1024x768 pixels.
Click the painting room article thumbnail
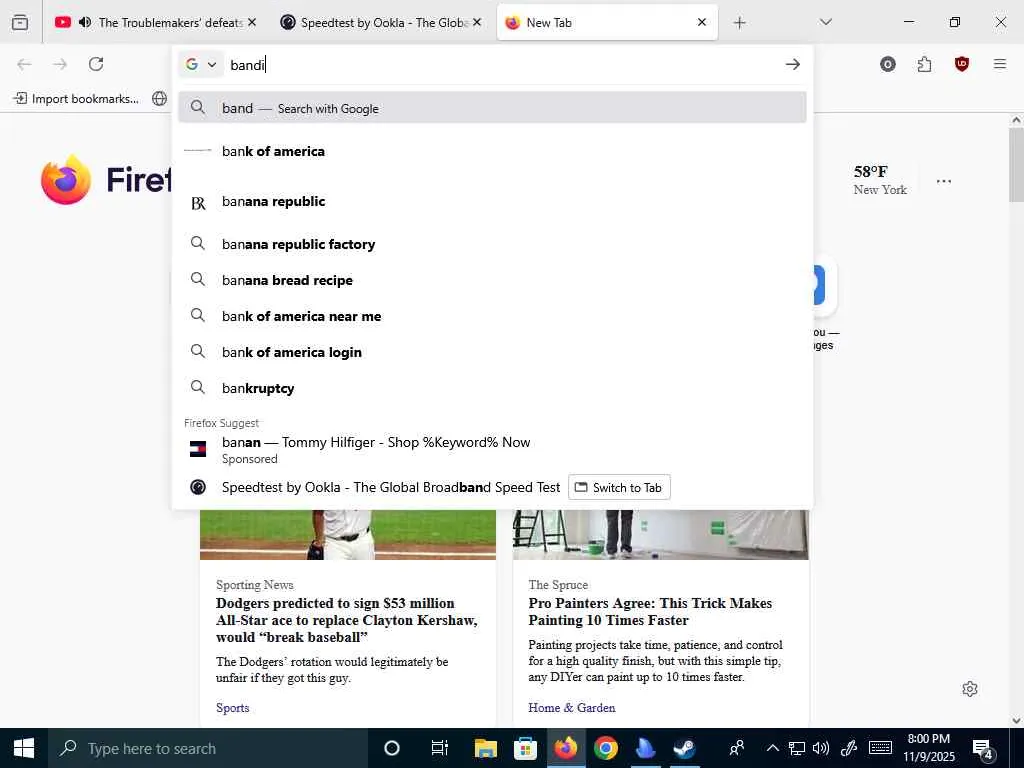(x=661, y=535)
